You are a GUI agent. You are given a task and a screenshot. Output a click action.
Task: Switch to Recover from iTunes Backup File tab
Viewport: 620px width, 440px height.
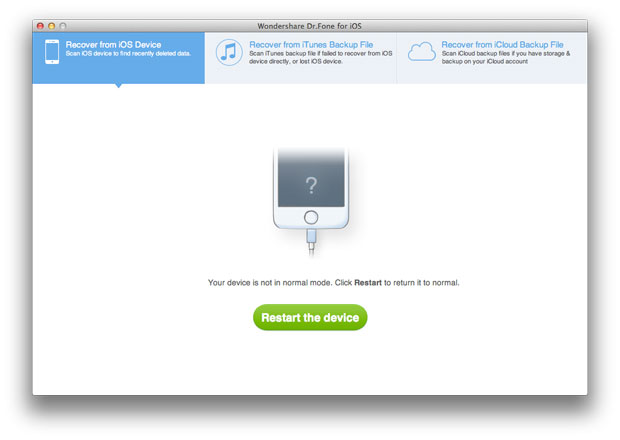(301, 58)
